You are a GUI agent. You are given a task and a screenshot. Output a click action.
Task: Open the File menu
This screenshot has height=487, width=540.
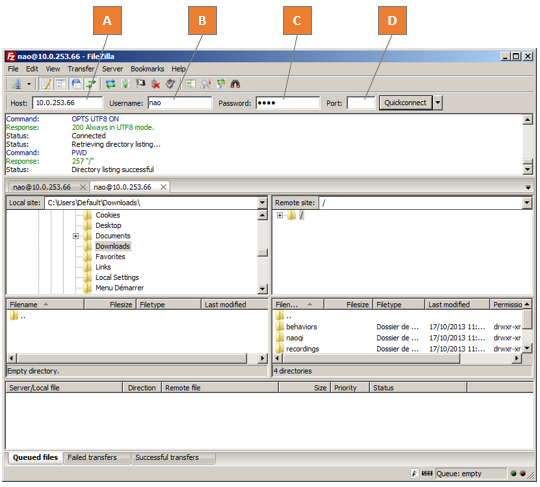[13, 69]
